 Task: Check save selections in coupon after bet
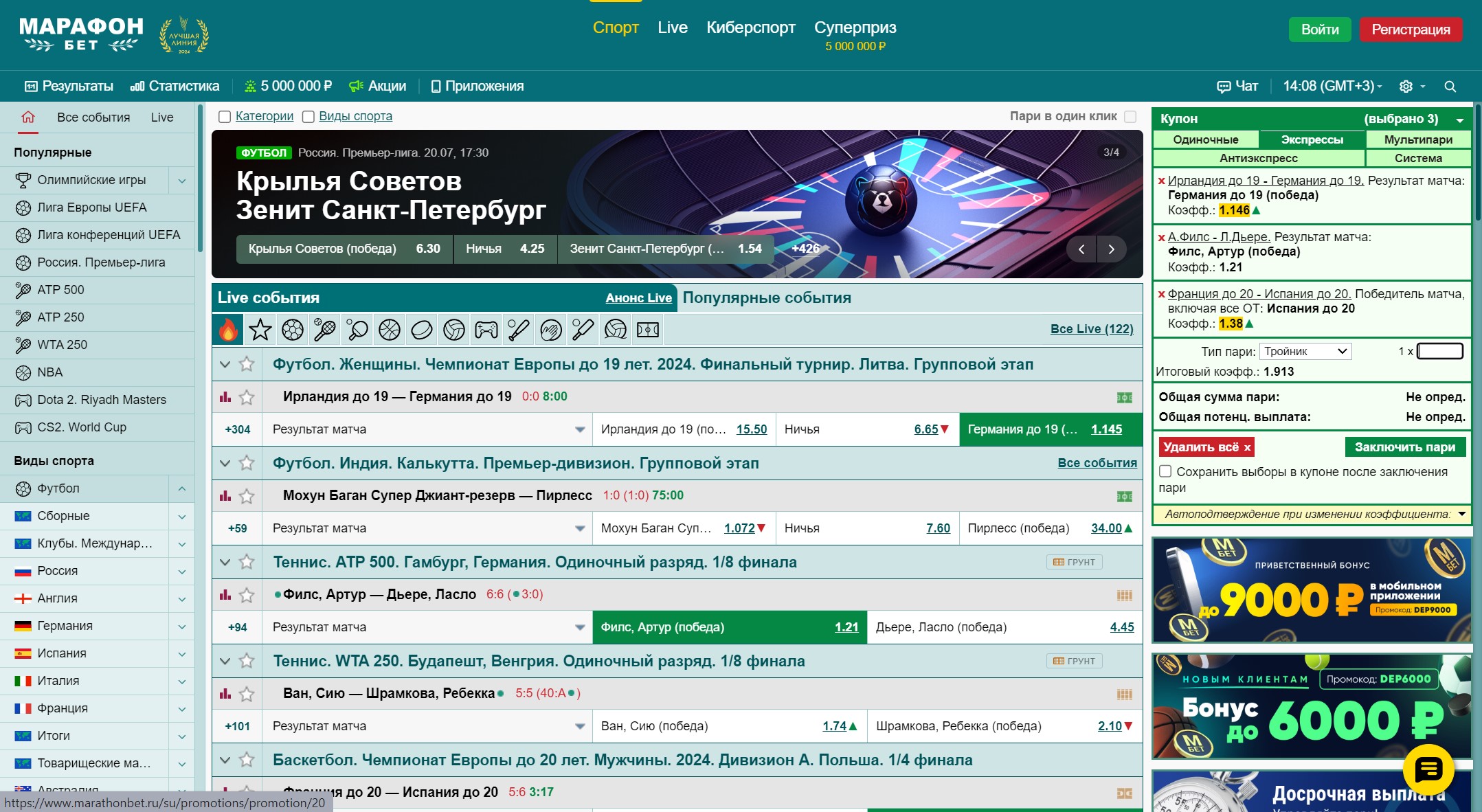[1165, 471]
